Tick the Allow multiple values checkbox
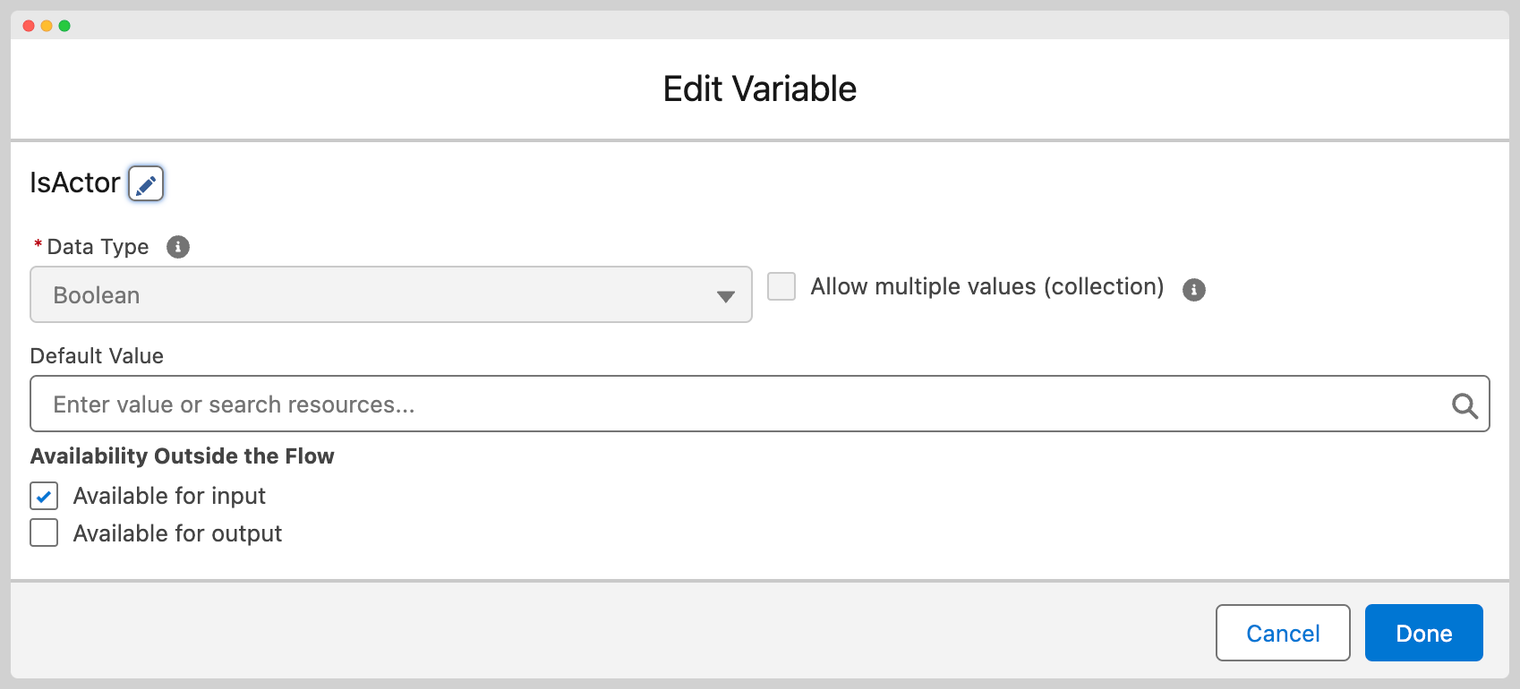1520x689 pixels. [781, 287]
